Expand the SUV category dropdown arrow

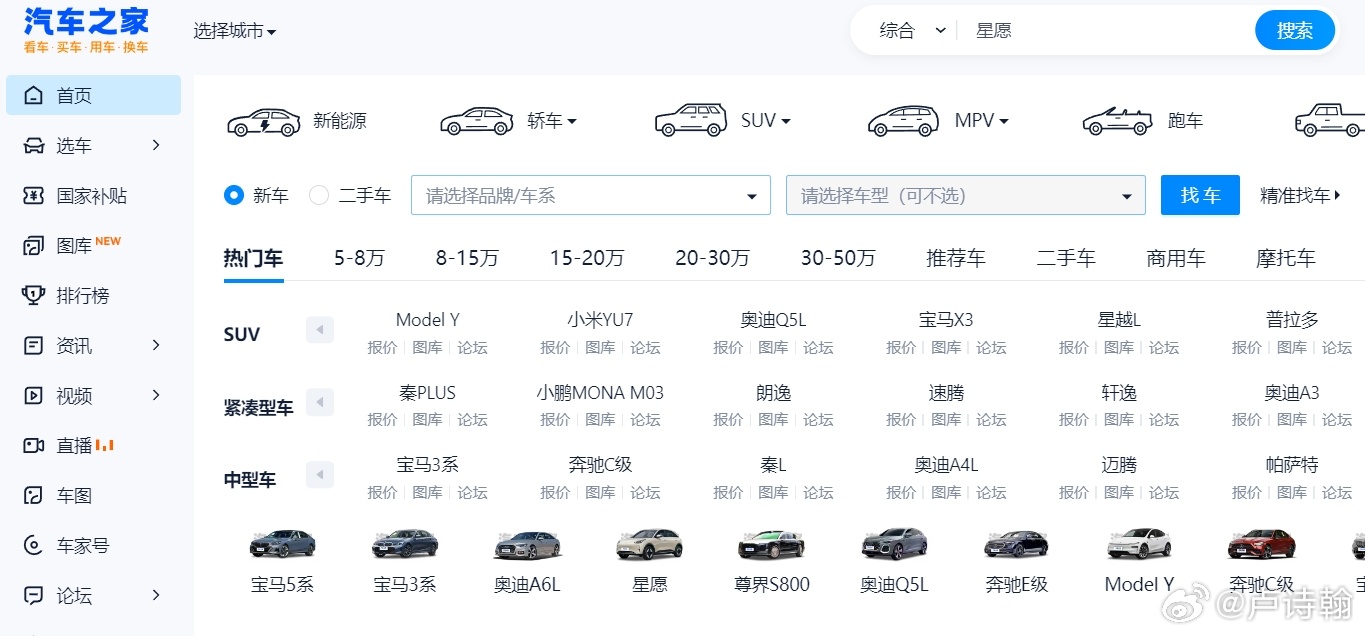786,122
